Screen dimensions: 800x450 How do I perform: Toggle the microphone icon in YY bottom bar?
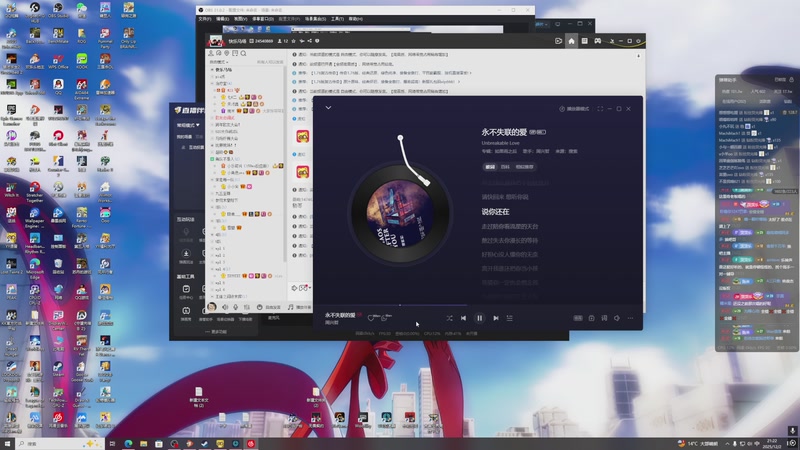(x=236, y=307)
